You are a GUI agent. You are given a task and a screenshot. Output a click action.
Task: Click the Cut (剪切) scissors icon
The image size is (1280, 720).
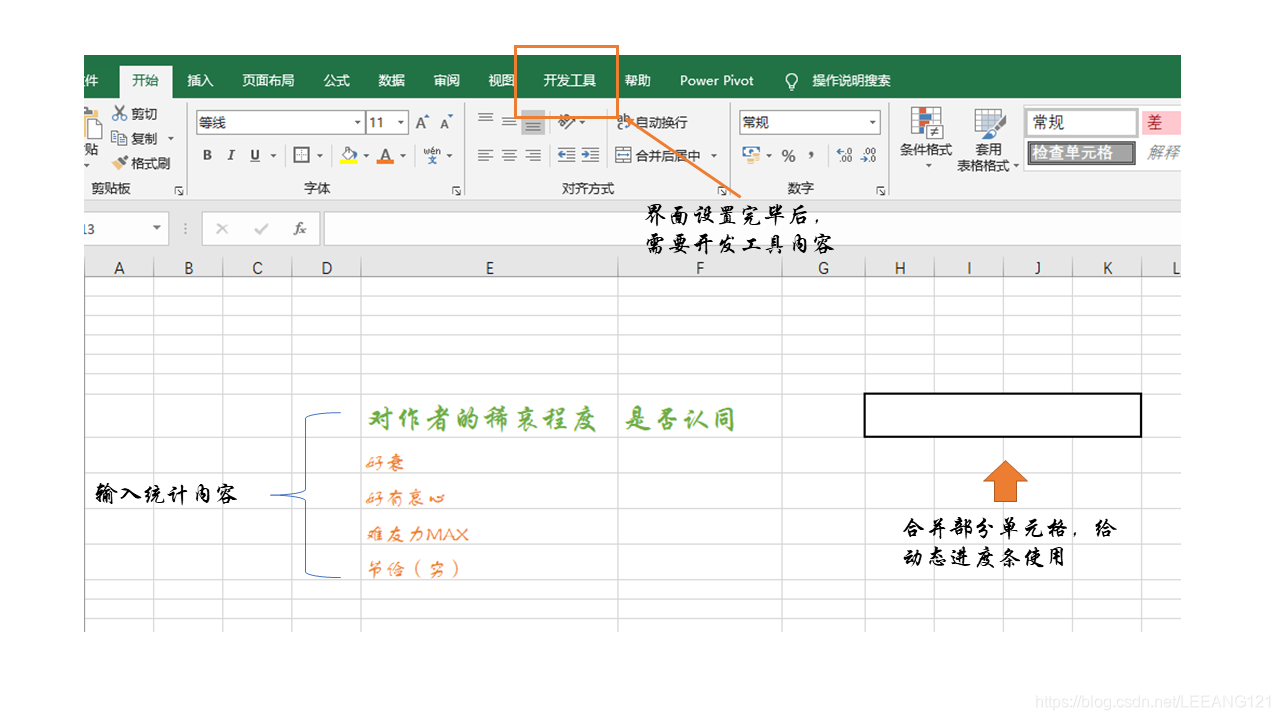point(120,114)
